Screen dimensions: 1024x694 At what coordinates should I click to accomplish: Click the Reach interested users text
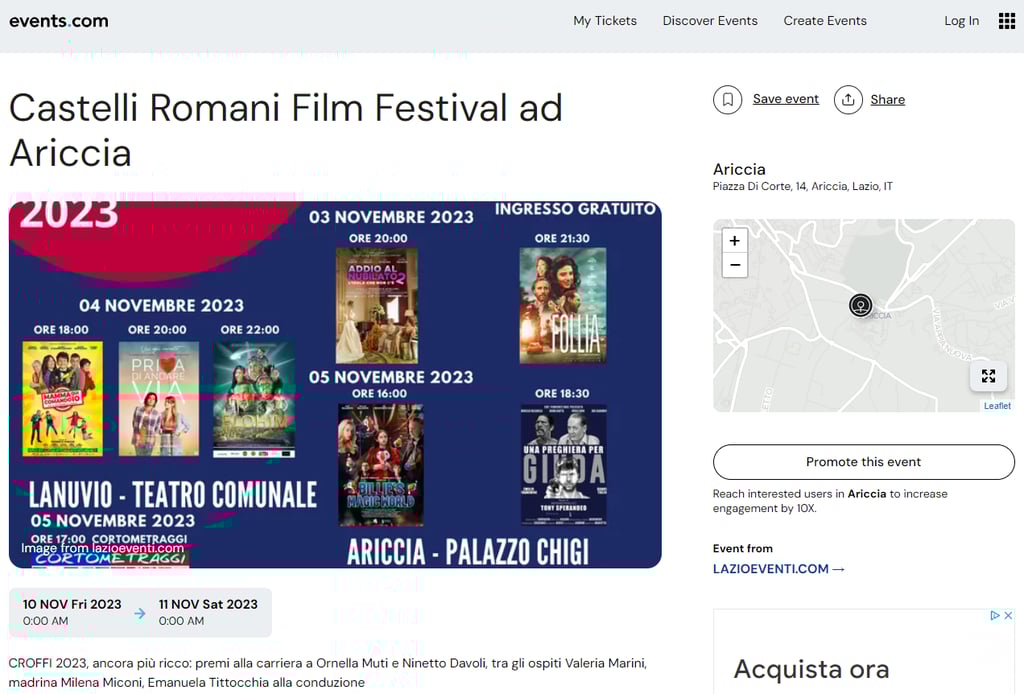point(830,501)
